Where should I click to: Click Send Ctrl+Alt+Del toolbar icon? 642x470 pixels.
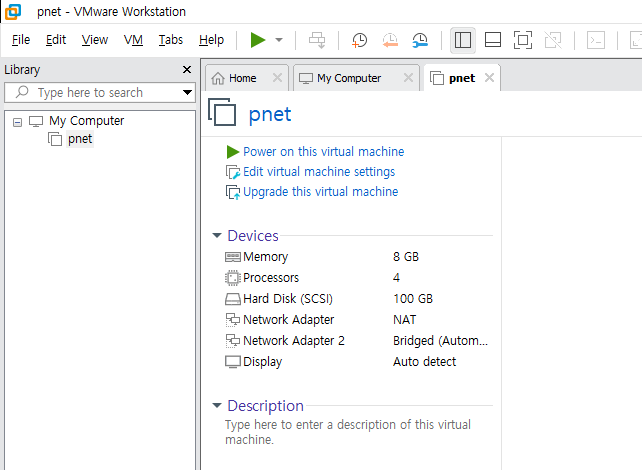pyautogui.click(x=317, y=40)
